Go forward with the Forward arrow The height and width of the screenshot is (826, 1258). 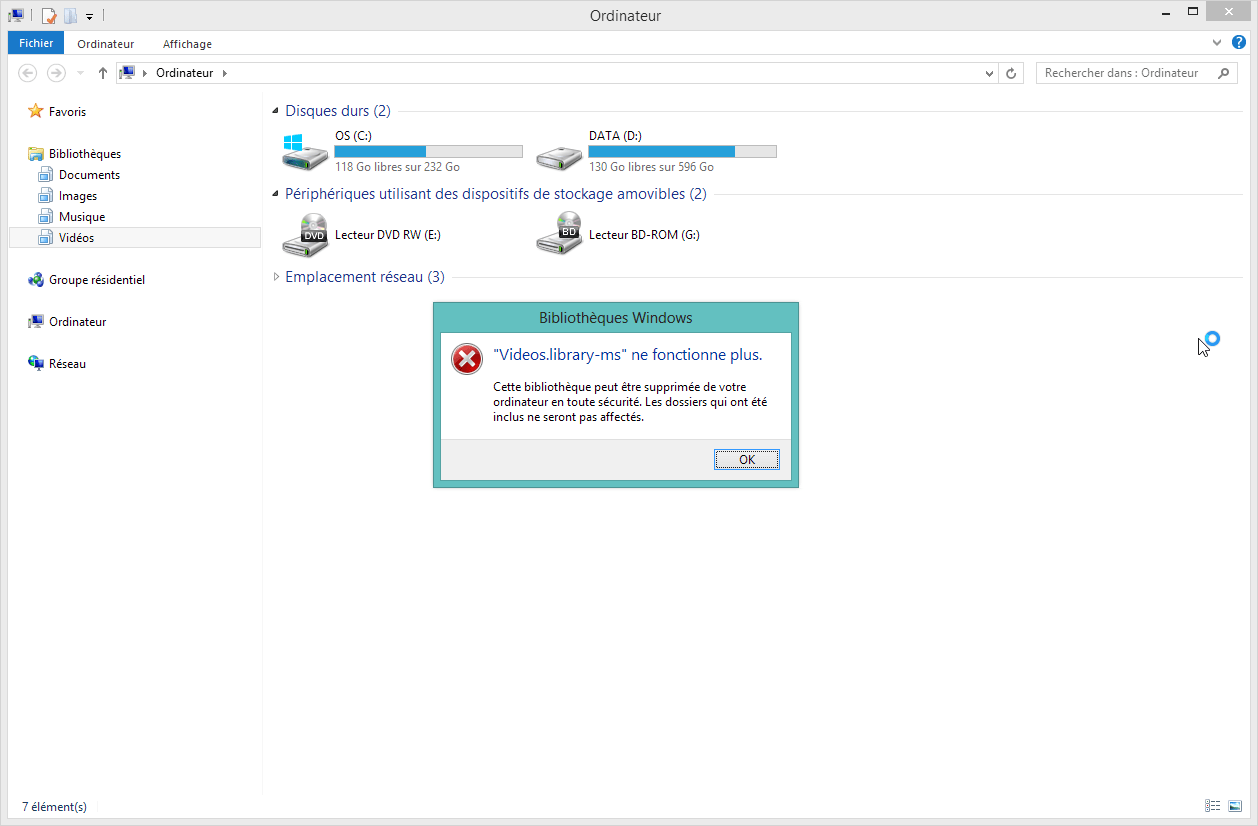pyautogui.click(x=57, y=73)
